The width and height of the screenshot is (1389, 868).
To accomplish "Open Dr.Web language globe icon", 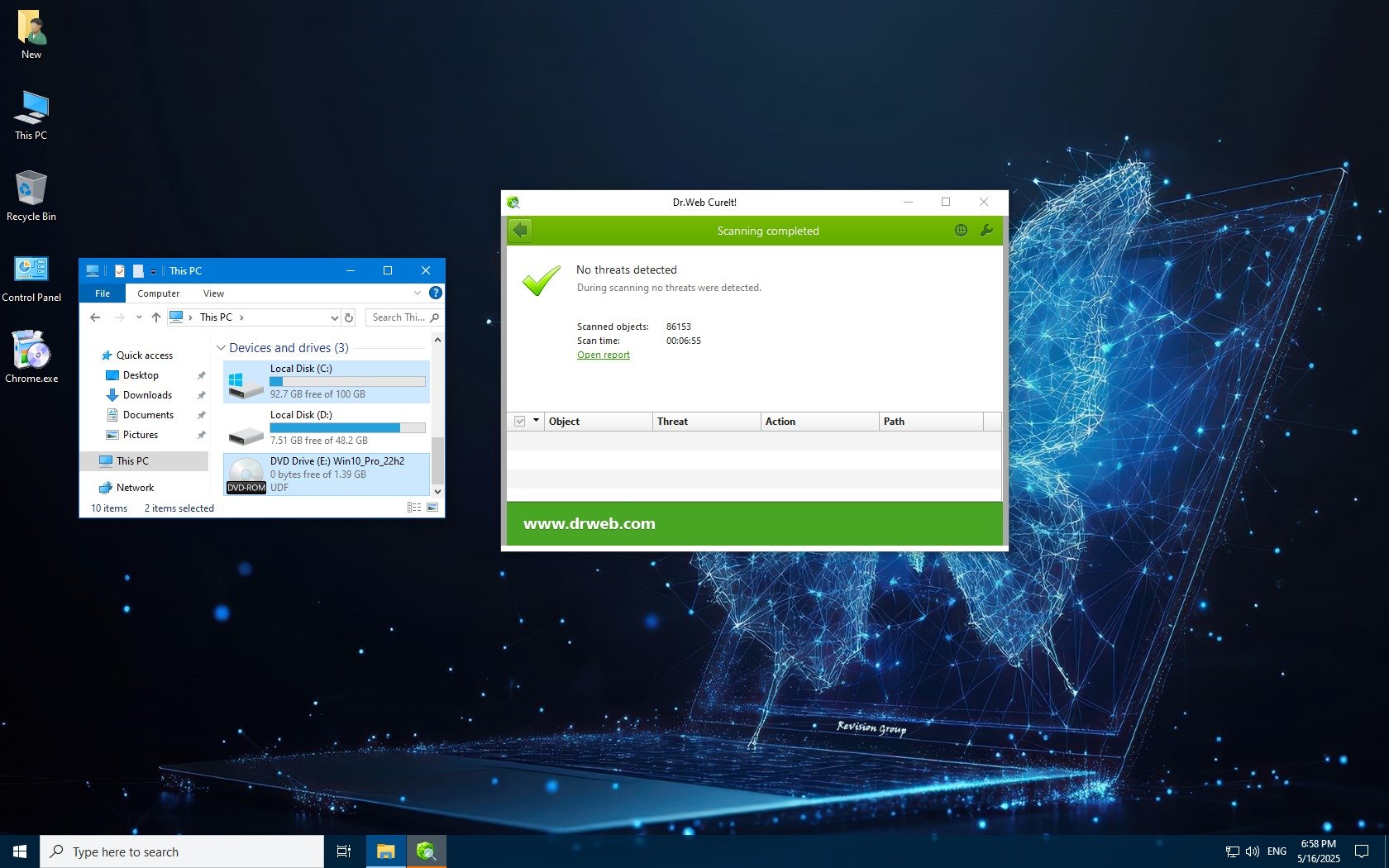I will [961, 231].
